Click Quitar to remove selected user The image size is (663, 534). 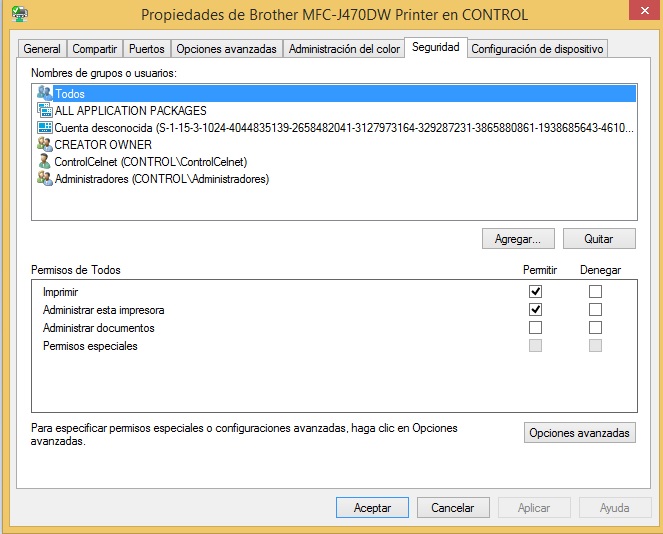(599, 239)
